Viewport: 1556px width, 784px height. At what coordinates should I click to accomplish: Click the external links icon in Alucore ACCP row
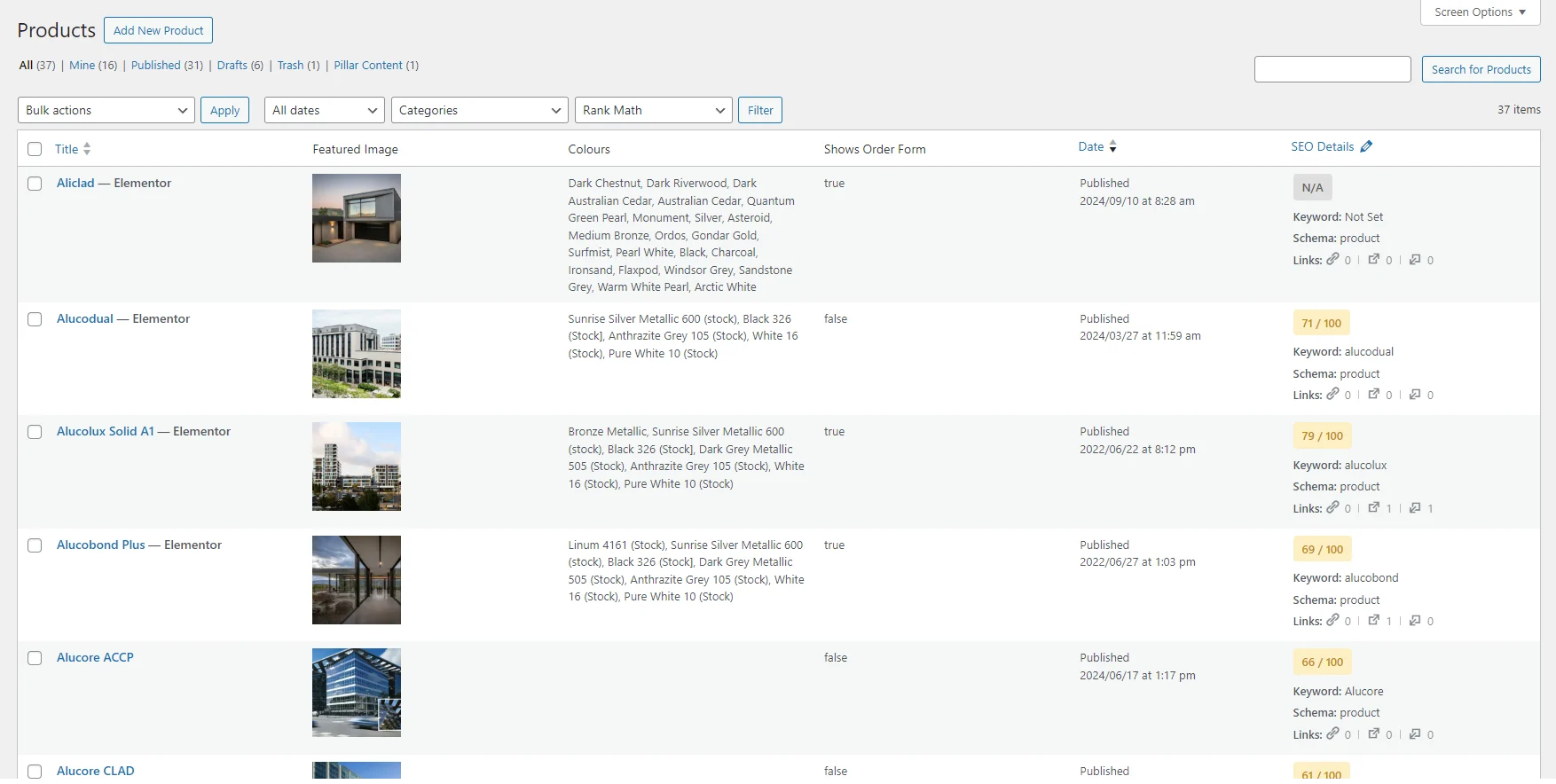coord(1373,733)
